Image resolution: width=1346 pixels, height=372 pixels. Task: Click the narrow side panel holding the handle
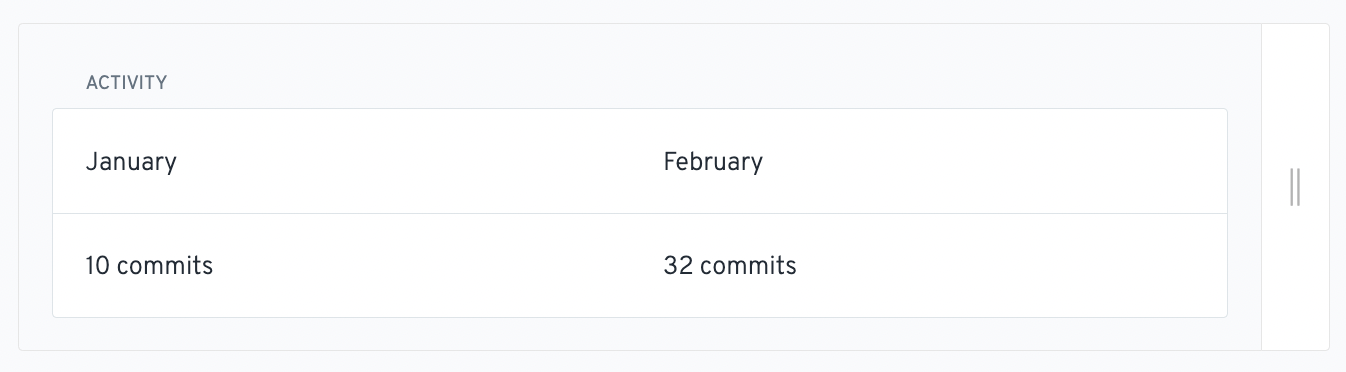(1296, 187)
